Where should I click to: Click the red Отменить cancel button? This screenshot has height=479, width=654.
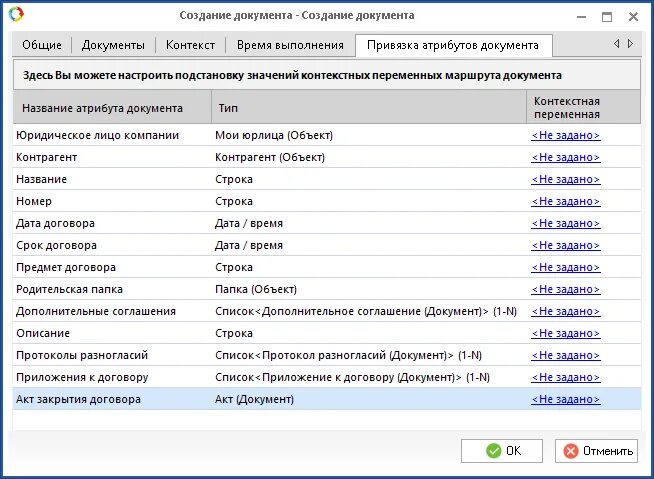point(596,451)
